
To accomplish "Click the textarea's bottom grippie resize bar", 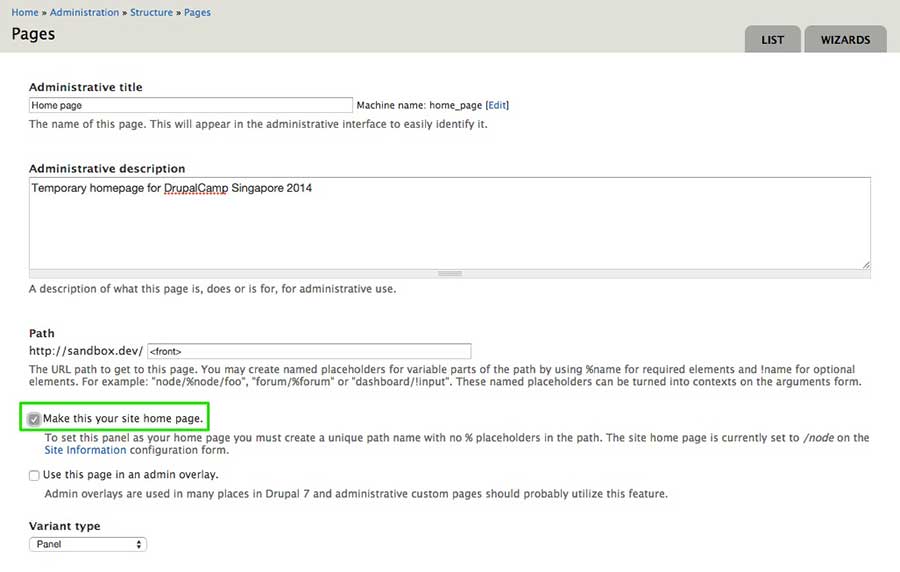I will click(x=449, y=273).
